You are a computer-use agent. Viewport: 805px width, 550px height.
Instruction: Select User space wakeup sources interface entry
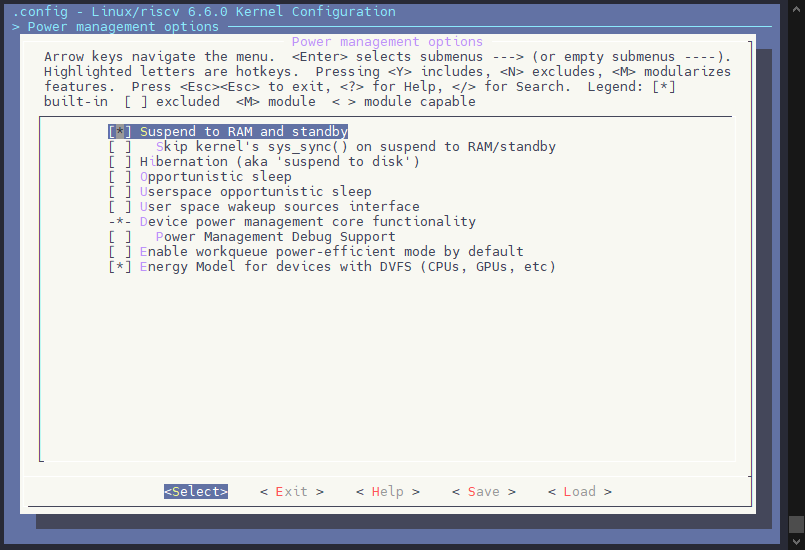[279, 207]
